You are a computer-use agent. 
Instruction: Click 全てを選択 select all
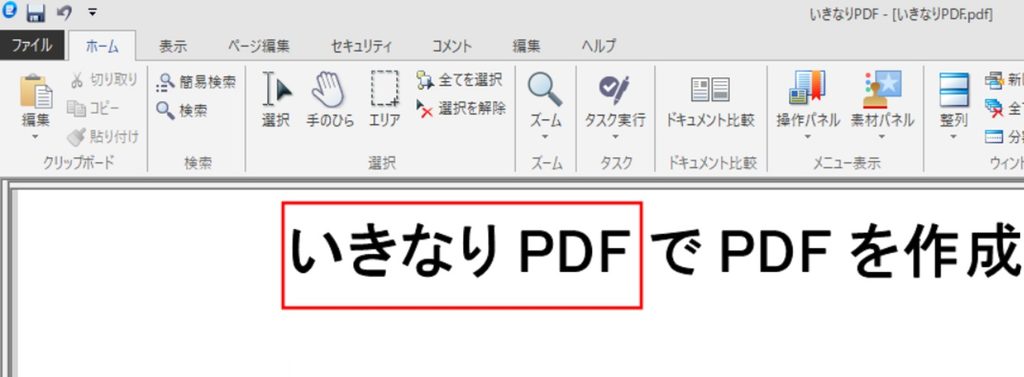point(459,80)
